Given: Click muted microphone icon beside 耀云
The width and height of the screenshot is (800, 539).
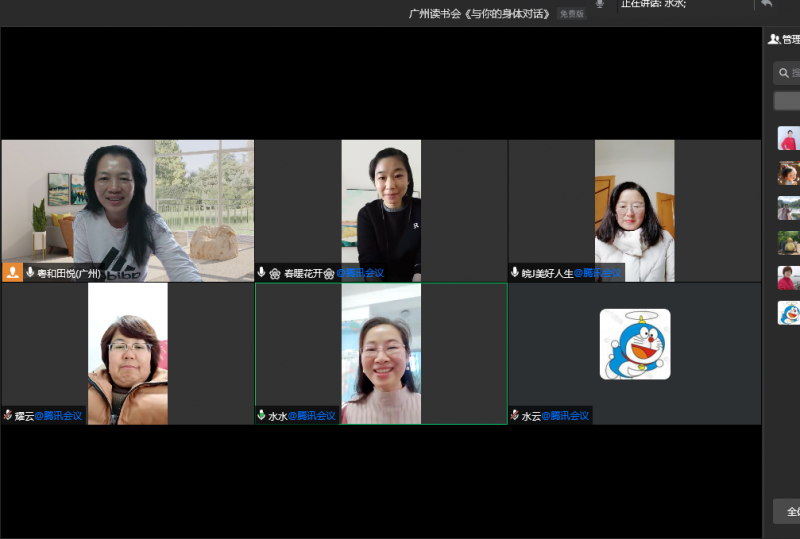Looking at the screenshot, I should coord(8,415).
